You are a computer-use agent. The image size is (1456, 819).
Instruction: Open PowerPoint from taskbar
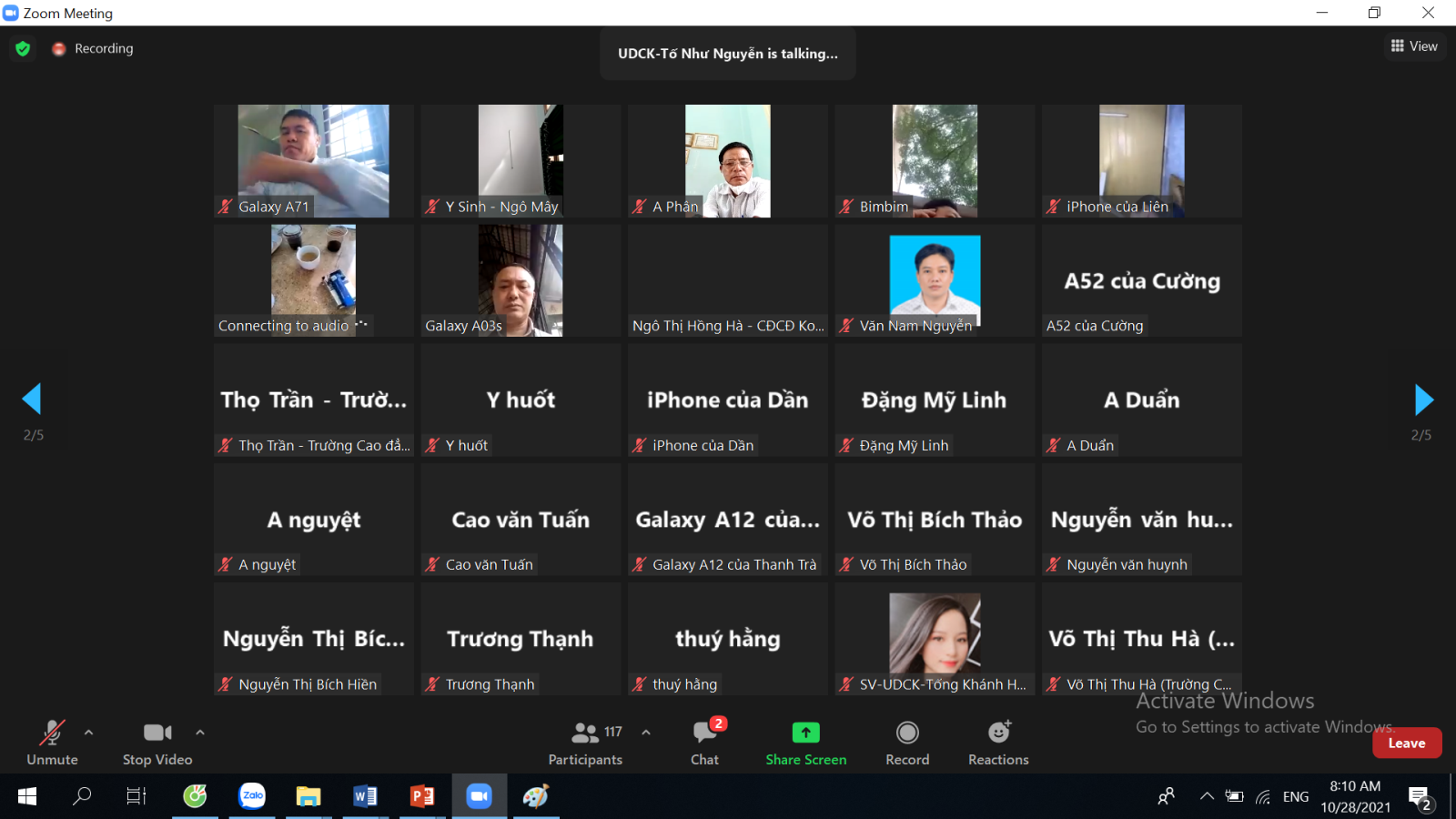click(x=422, y=797)
